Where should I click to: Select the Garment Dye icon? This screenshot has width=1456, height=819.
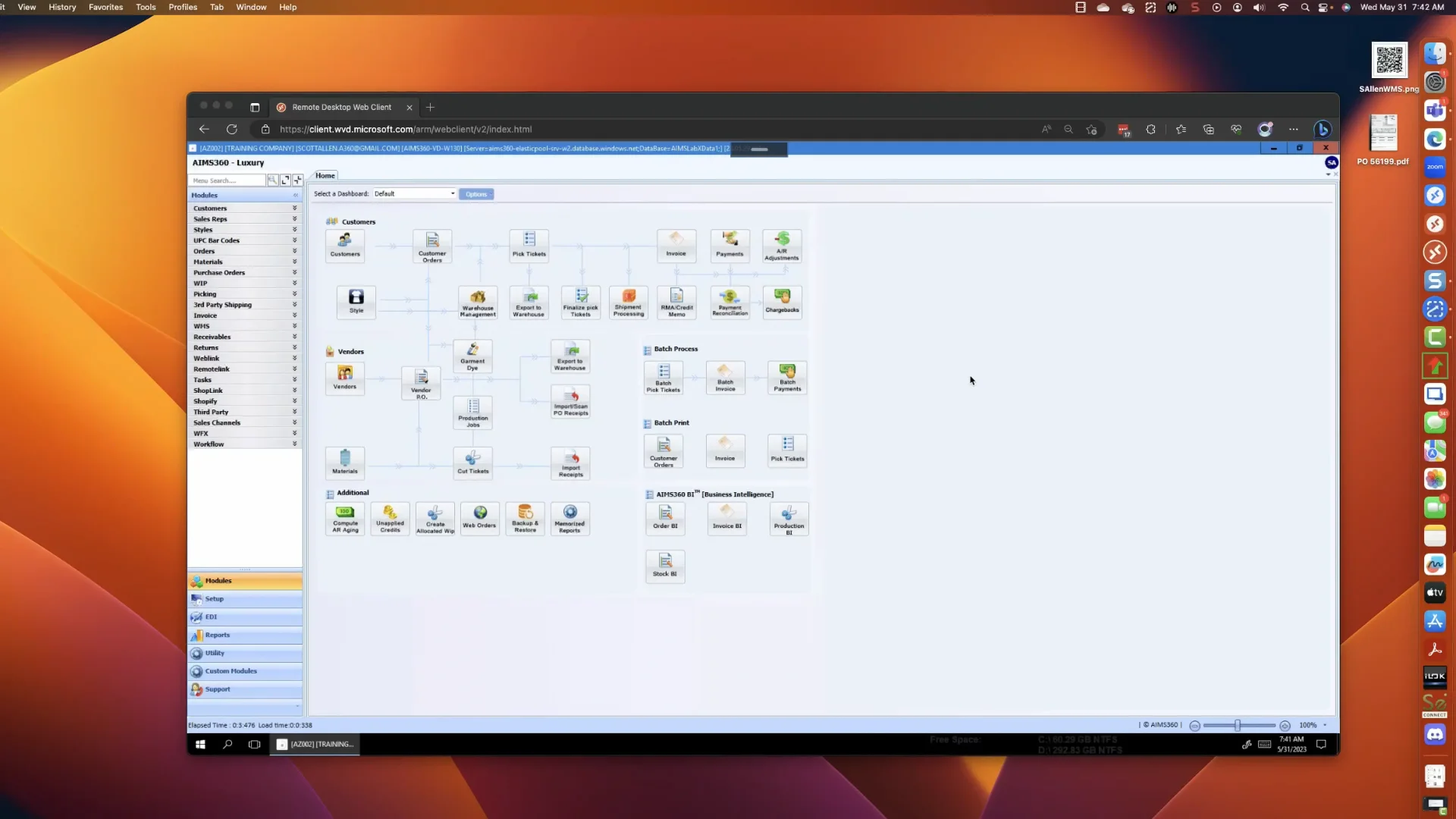pyautogui.click(x=472, y=354)
